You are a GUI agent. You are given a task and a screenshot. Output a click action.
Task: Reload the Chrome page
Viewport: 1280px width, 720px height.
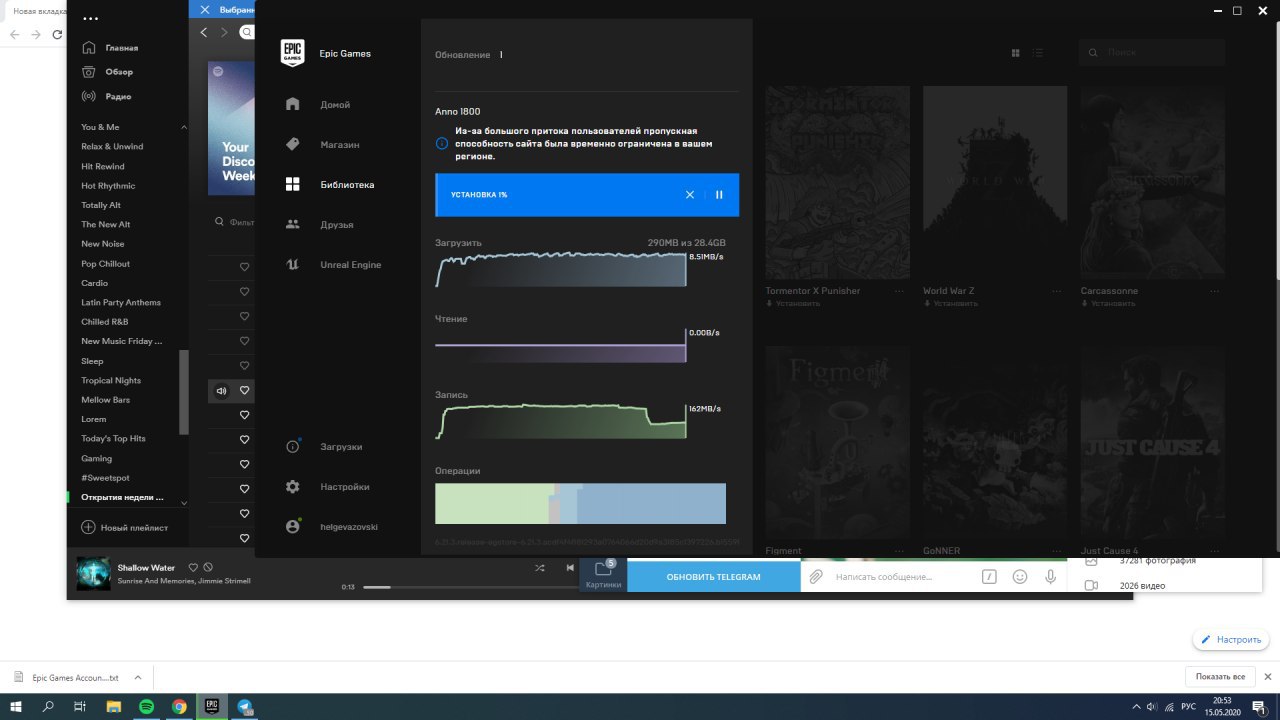(x=57, y=34)
